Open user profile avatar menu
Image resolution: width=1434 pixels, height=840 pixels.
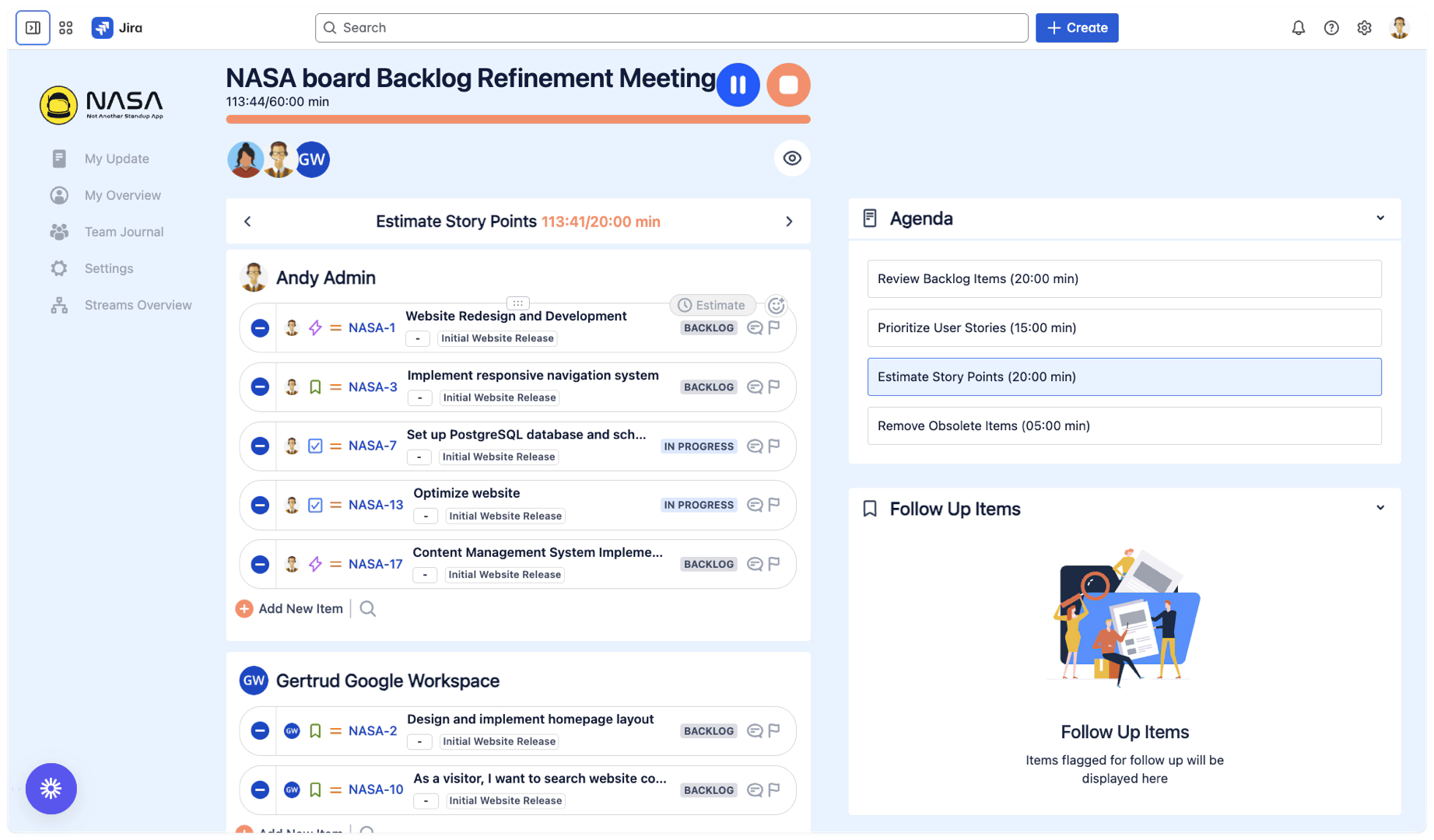tap(1399, 28)
